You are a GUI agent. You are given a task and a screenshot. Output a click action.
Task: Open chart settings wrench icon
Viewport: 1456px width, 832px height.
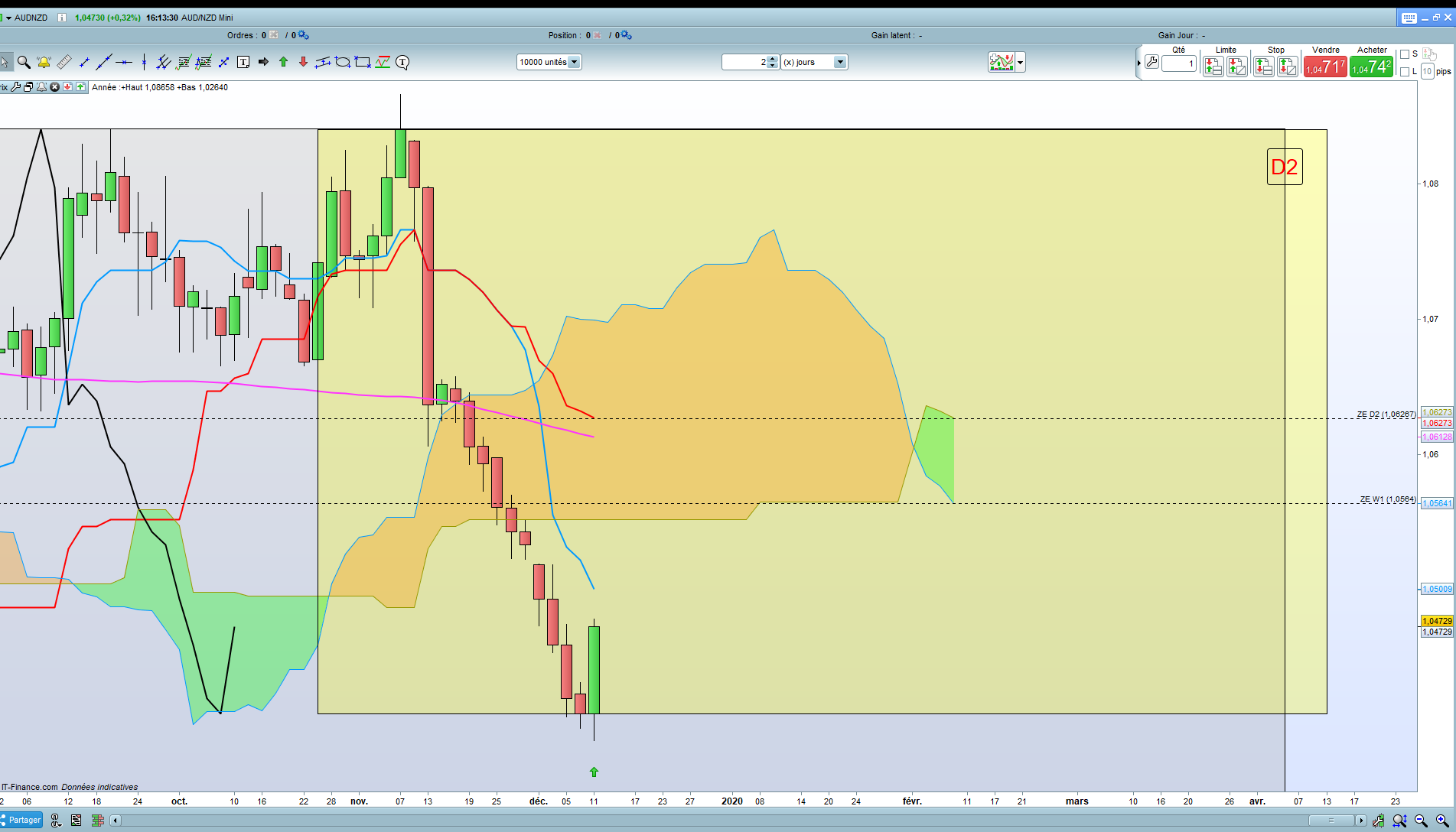15,87
